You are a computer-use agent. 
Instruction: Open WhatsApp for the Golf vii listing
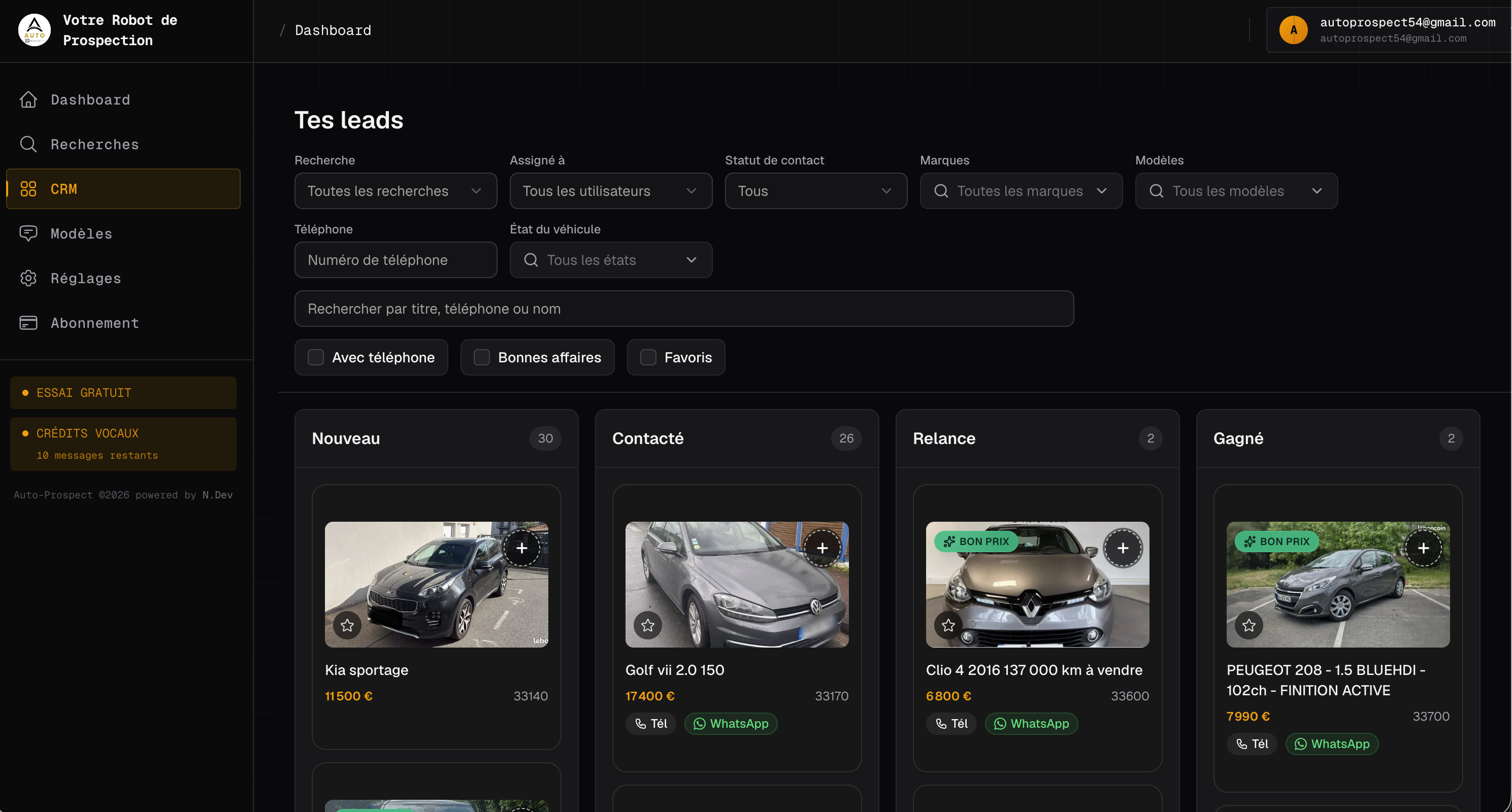tap(731, 723)
